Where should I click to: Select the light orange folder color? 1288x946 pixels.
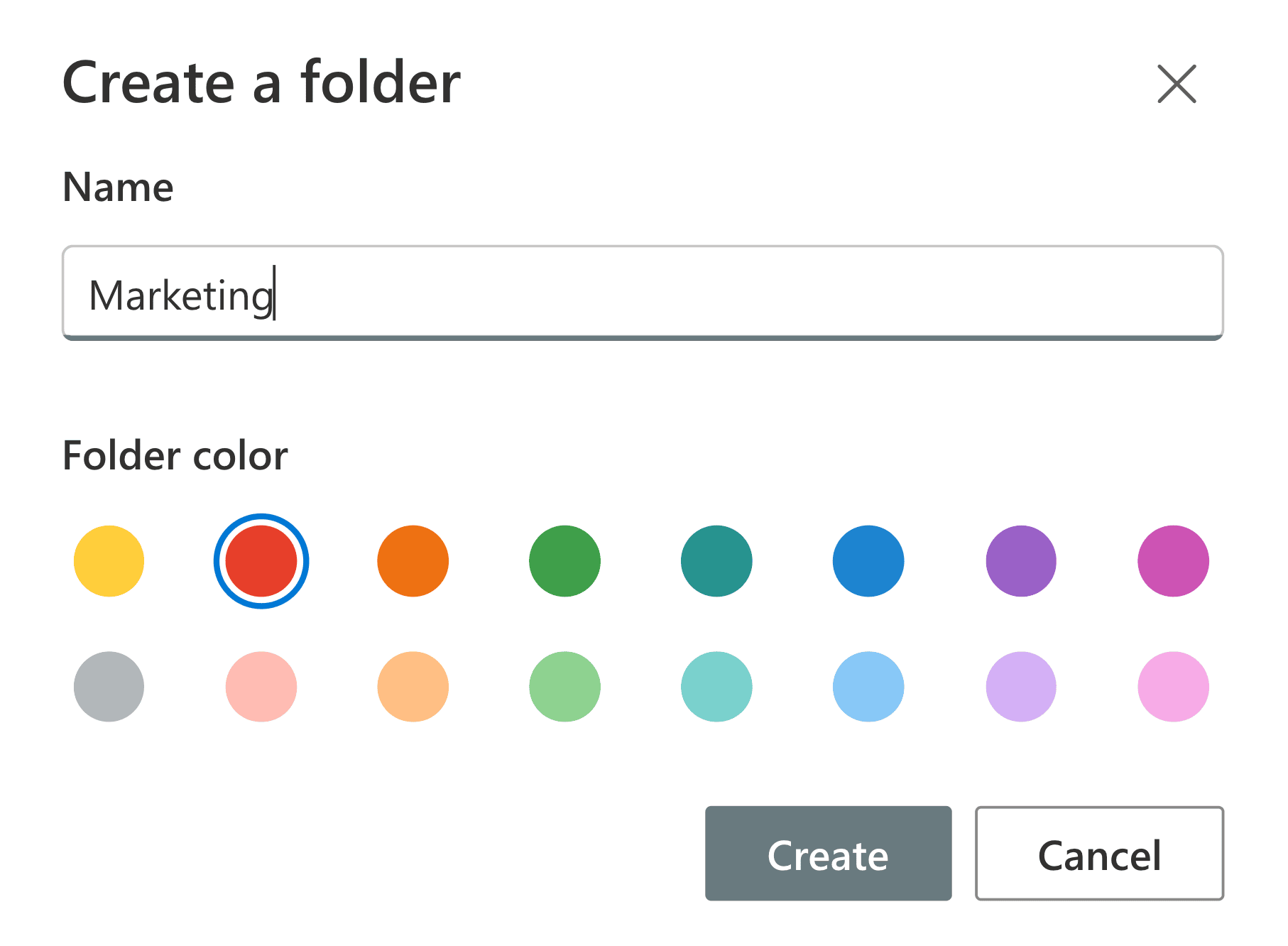[412, 687]
